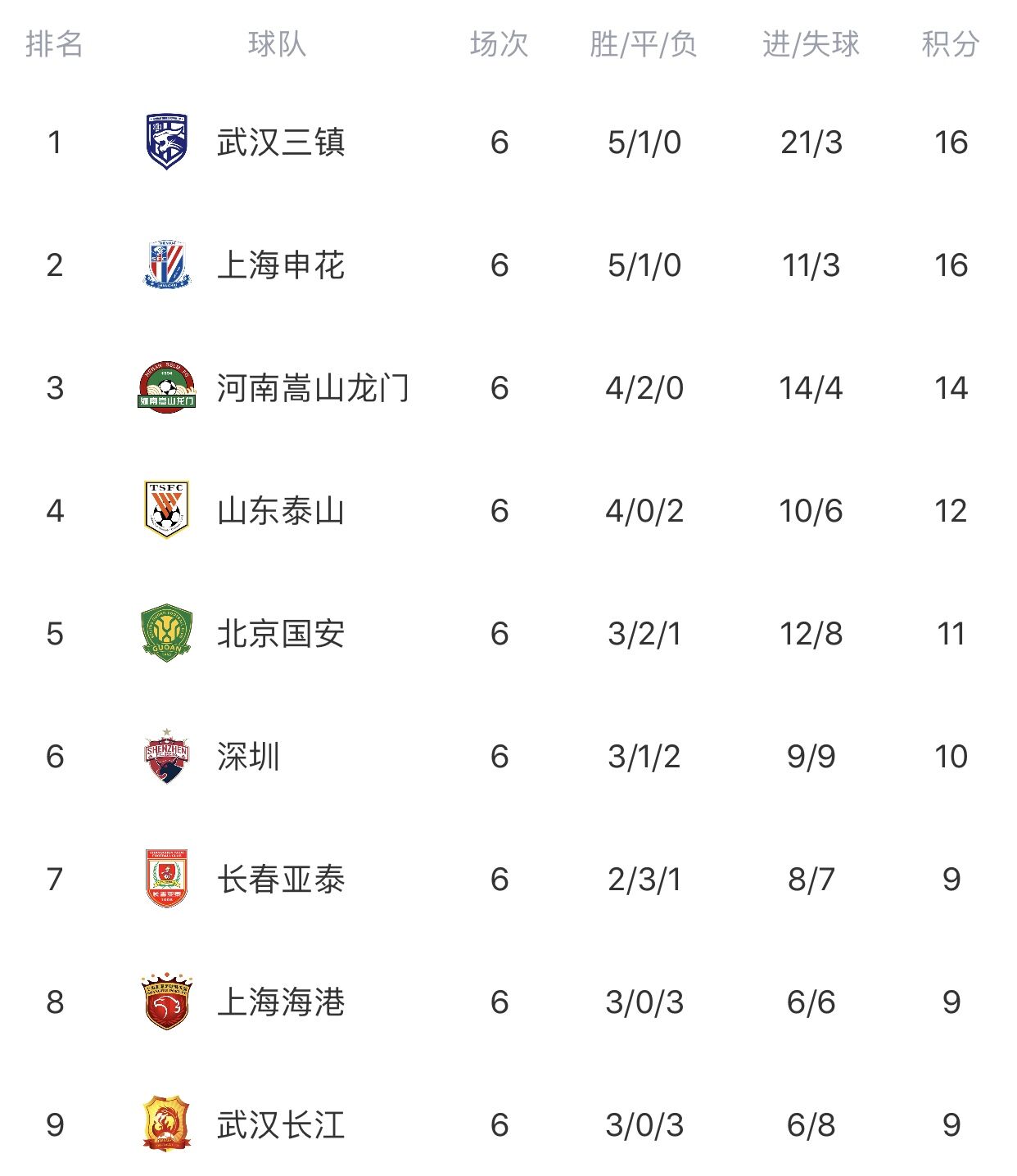
Task: Click the 上海海港 club emblem
Action: point(167,1002)
